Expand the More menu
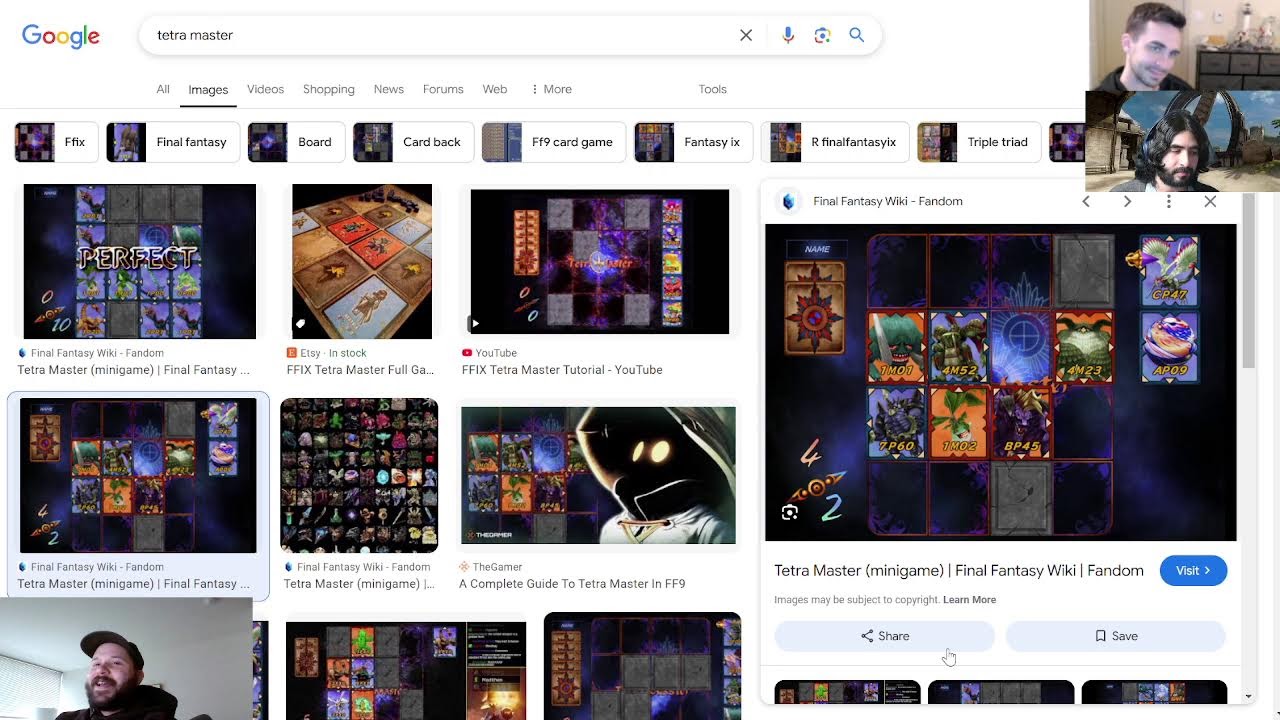Screen dimensions: 1280x720 (551, 89)
